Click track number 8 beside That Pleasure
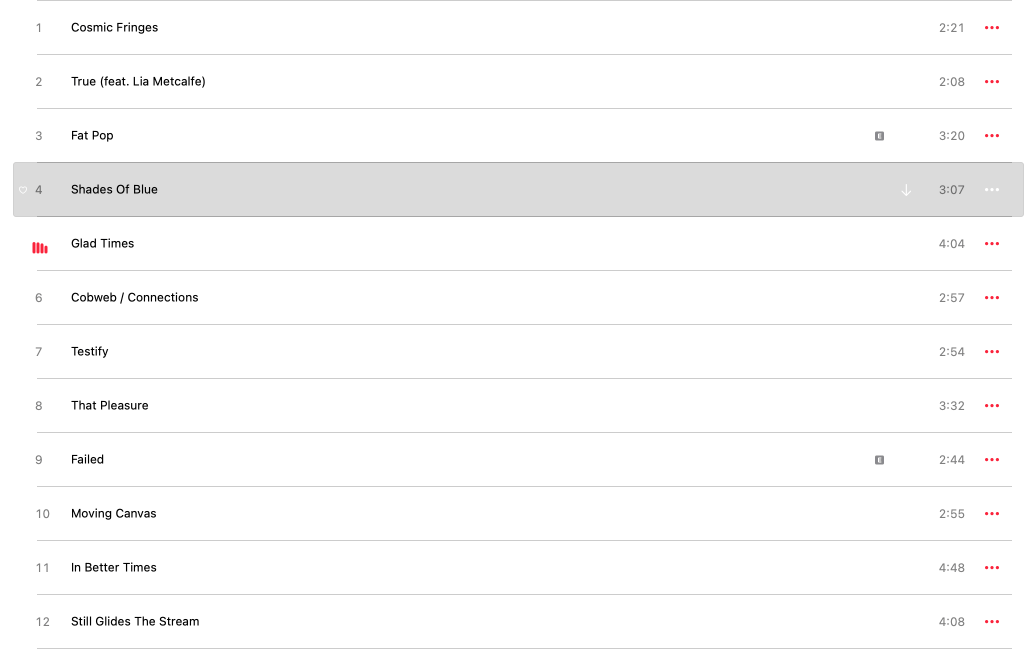1024x655 pixels. click(x=39, y=406)
